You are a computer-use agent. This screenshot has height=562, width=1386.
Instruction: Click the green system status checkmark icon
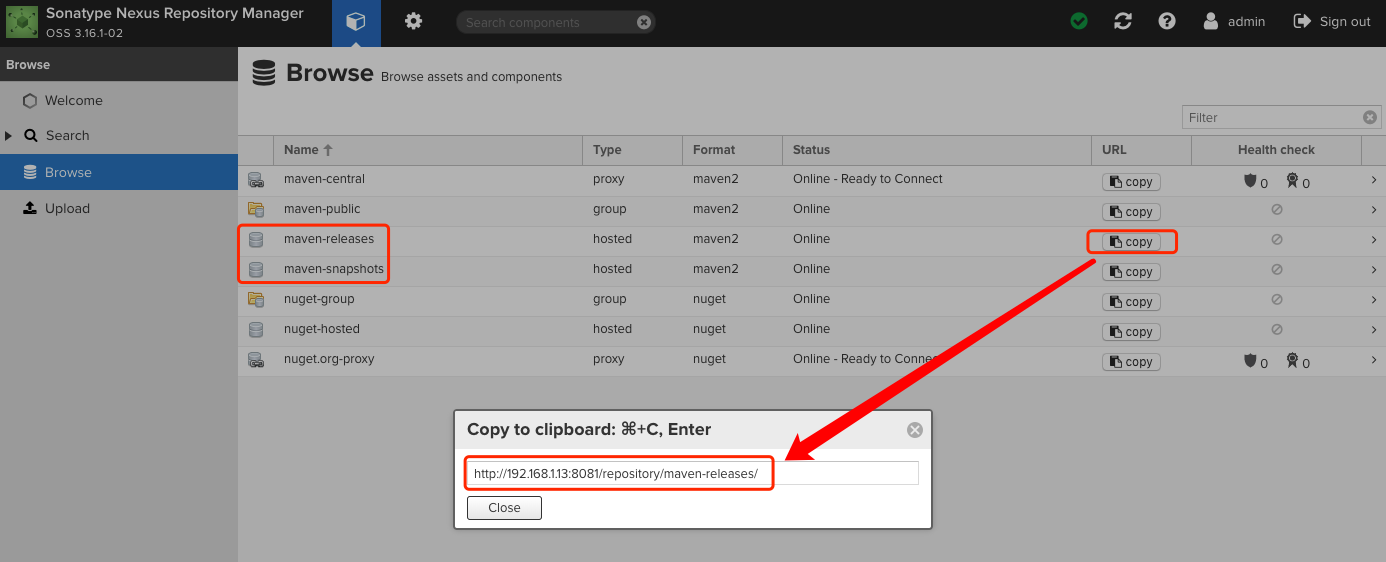(x=1079, y=21)
